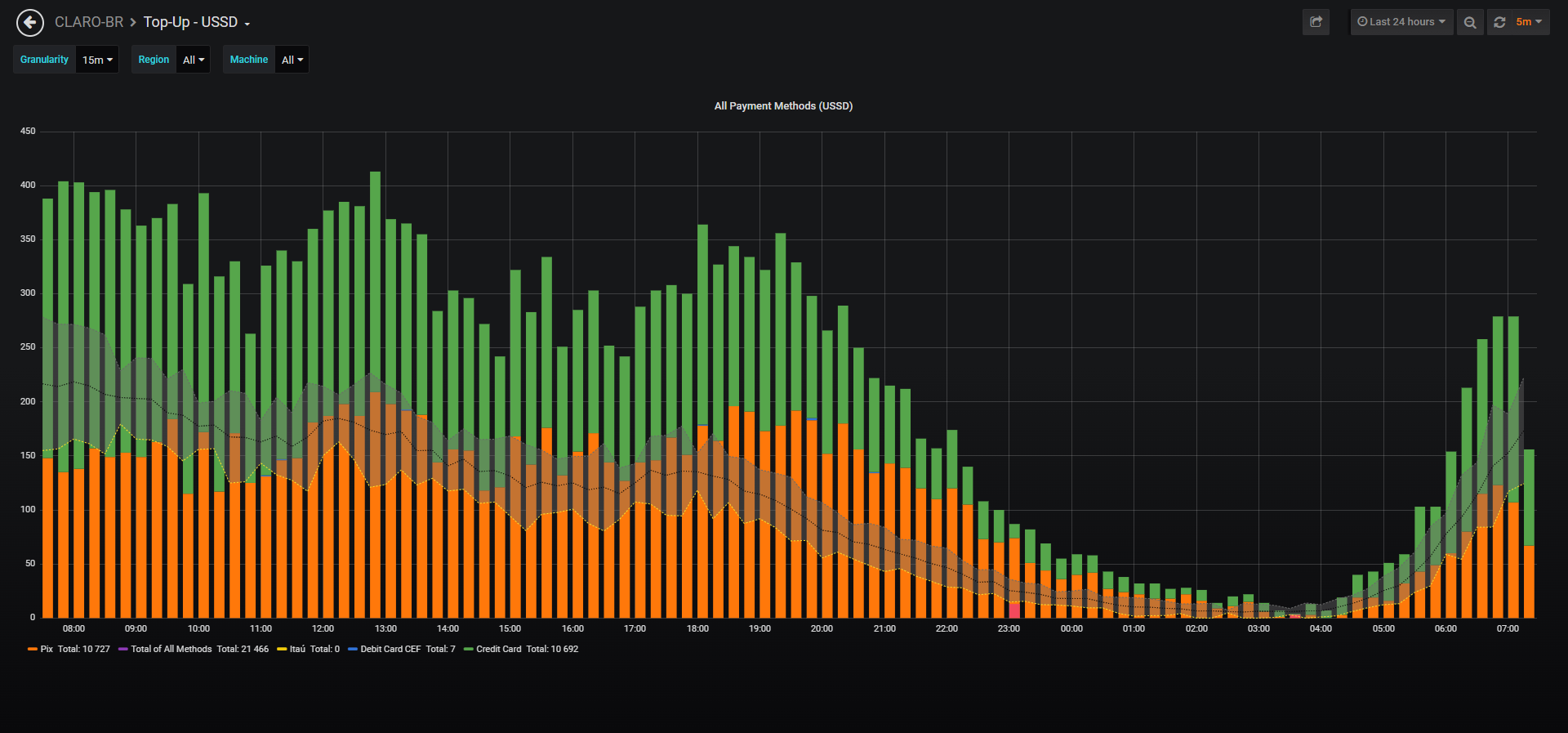The height and width of the screenshot is (733, 1568).
Task: Click the blue Debit Card CEF color swatch
Action: (353, 649)
